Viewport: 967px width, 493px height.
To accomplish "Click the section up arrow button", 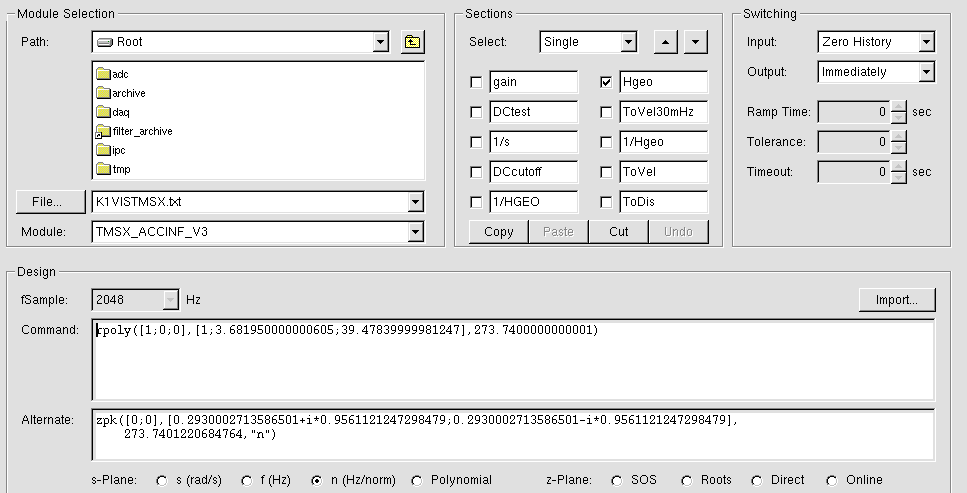I will pyautogui.click(x=666, y=42).
